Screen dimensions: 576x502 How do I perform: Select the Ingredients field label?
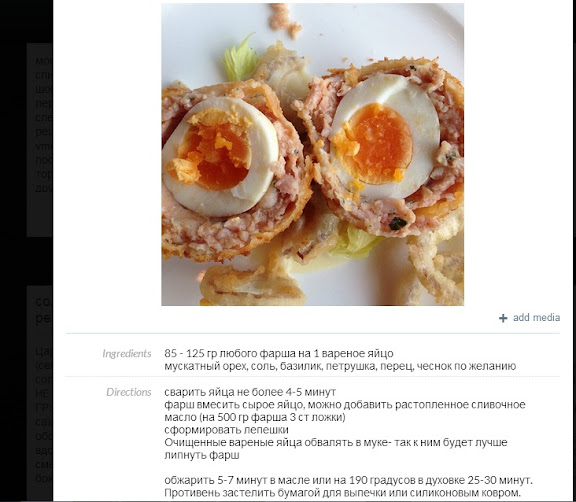coord(127,354)
